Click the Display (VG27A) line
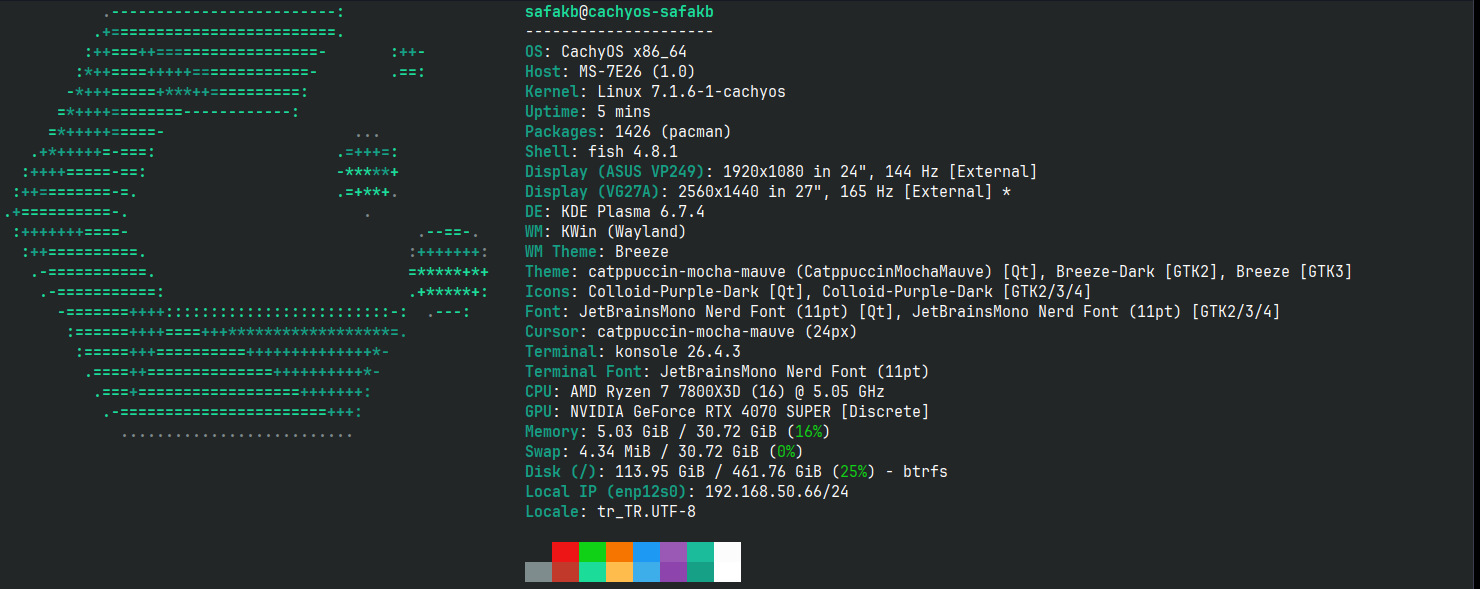This screenshot has width=1480, height=589. (768, 192)
